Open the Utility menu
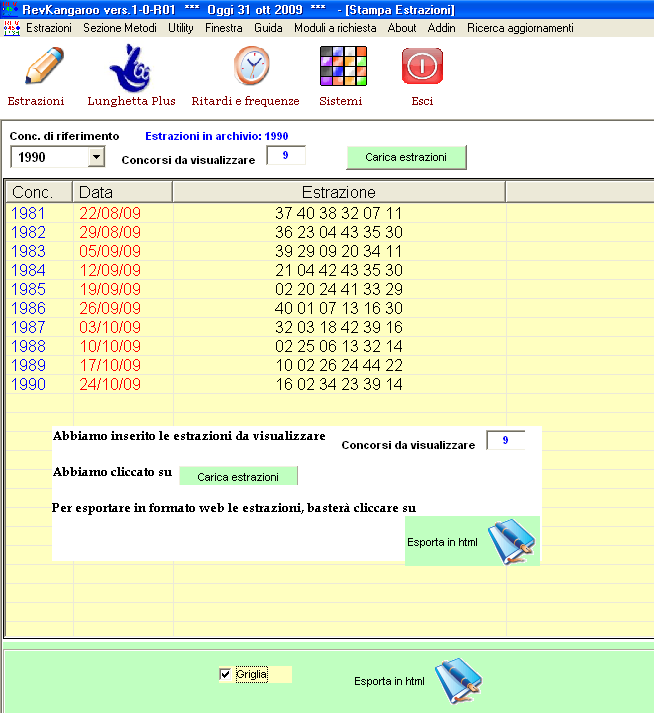 tap(181, 28)
